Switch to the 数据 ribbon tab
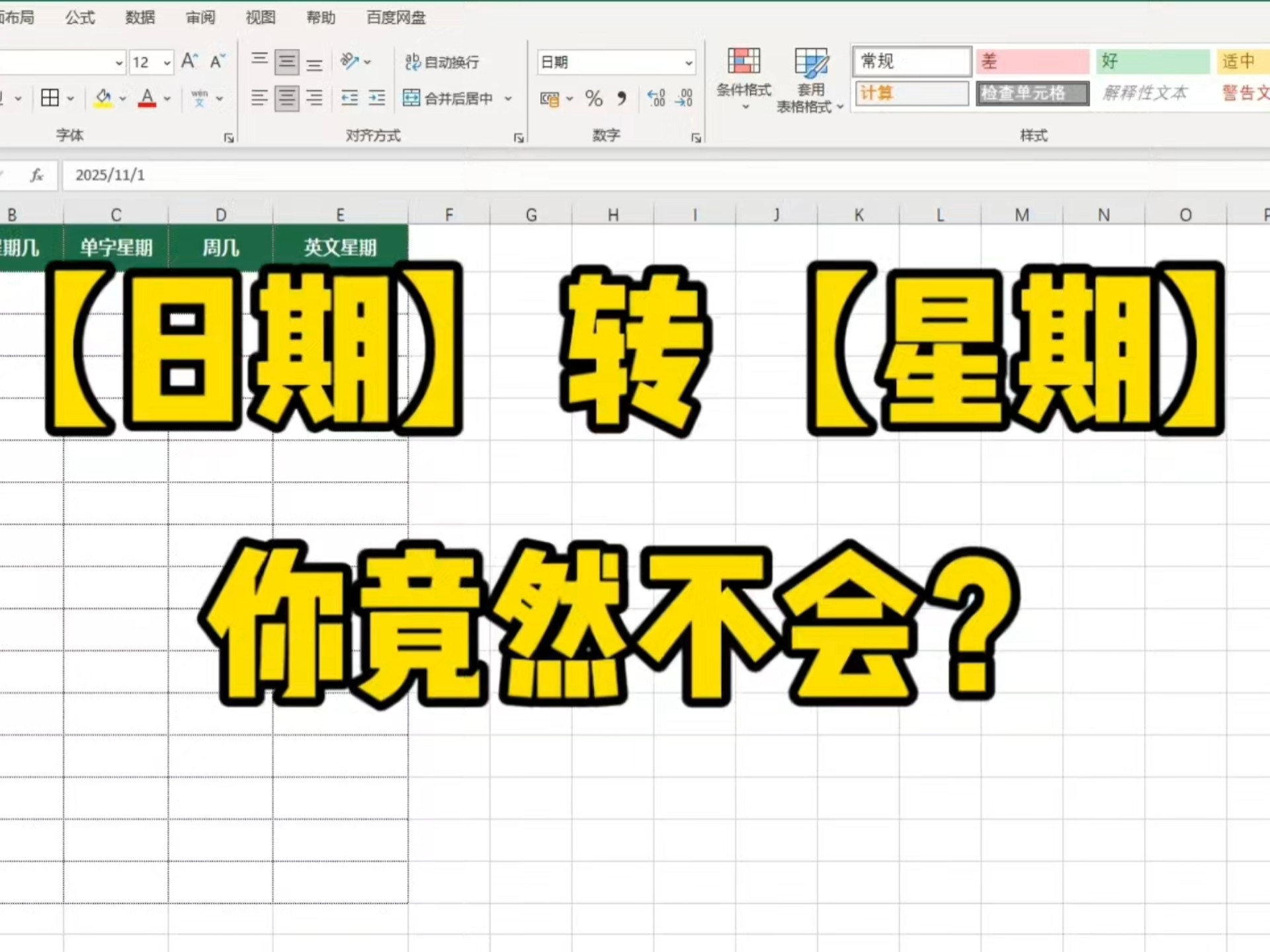 (140, 17)
